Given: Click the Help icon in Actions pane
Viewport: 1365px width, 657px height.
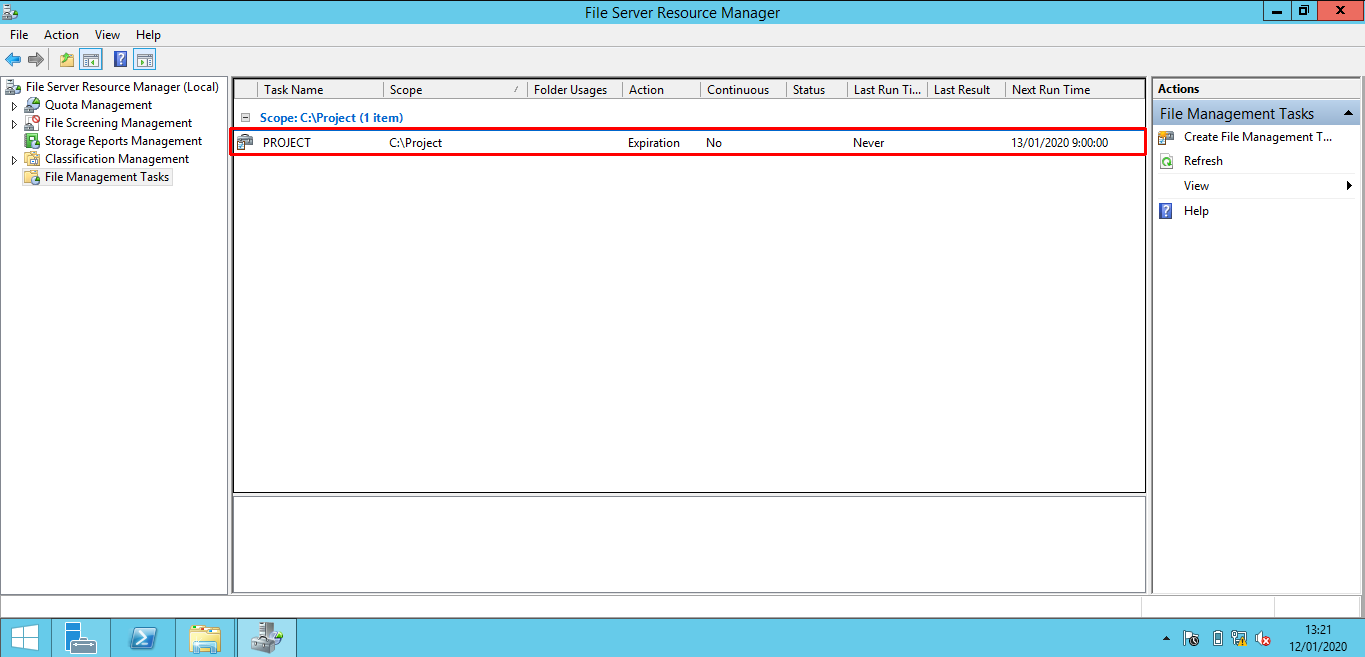Looking at the screenshot, I should (x=1166, y=211).
